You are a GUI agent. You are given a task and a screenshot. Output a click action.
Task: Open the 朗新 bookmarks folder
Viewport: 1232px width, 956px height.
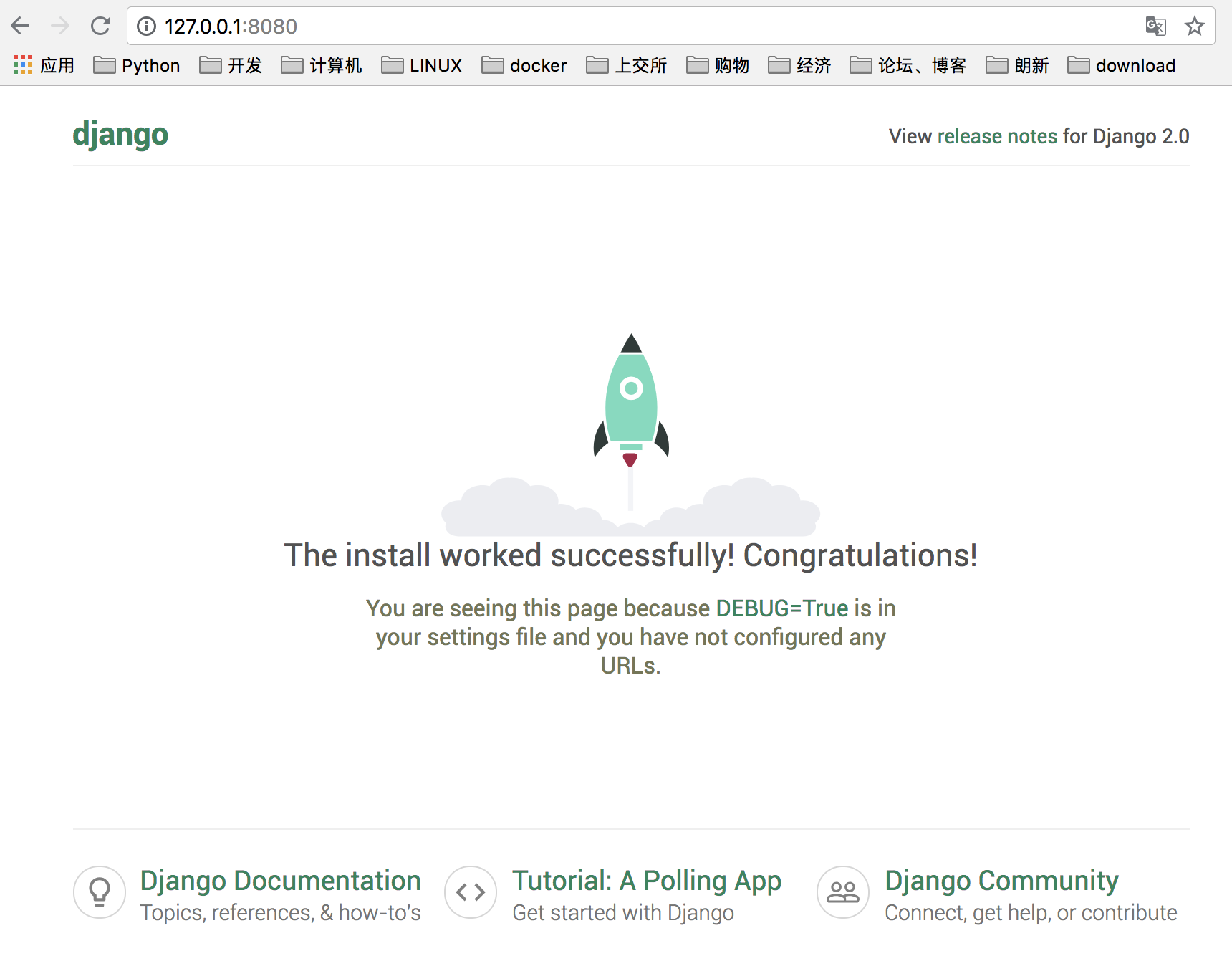pos(1017,65)
